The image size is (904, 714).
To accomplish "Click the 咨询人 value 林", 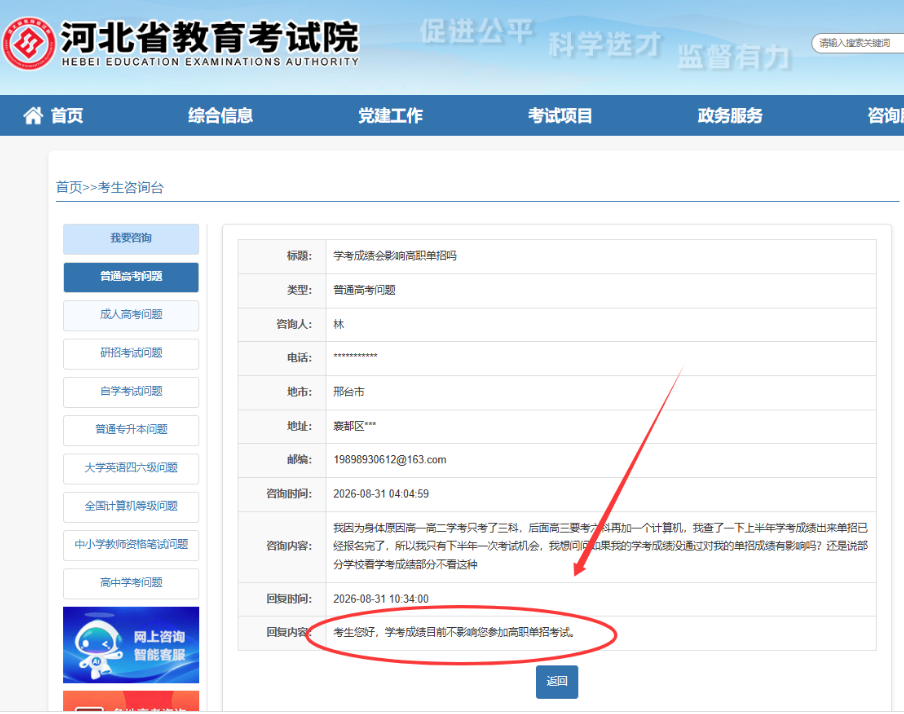I will pos(338,324).
